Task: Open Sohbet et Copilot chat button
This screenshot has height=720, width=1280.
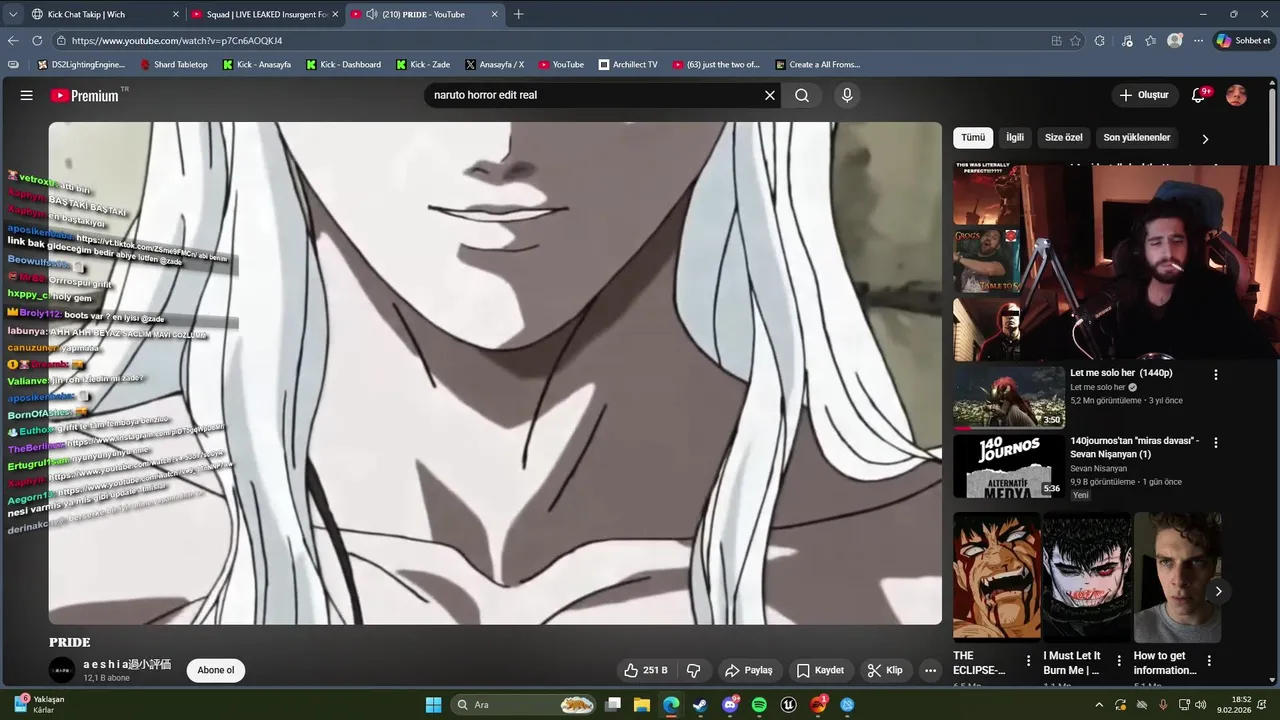Action: pos(1242,41)
